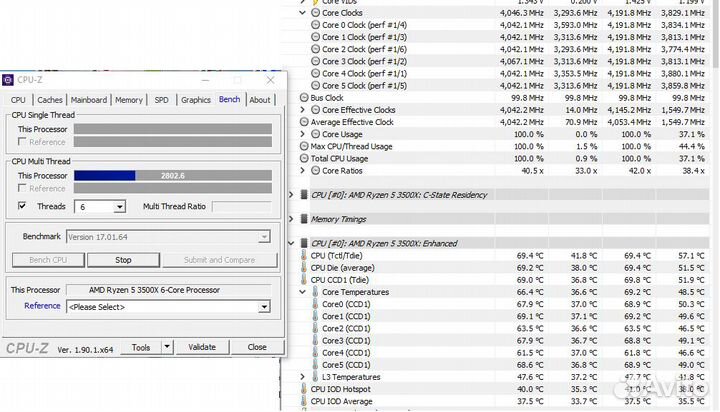Click thermometer icon beside Core1 (CCD1)

[315, 316]
